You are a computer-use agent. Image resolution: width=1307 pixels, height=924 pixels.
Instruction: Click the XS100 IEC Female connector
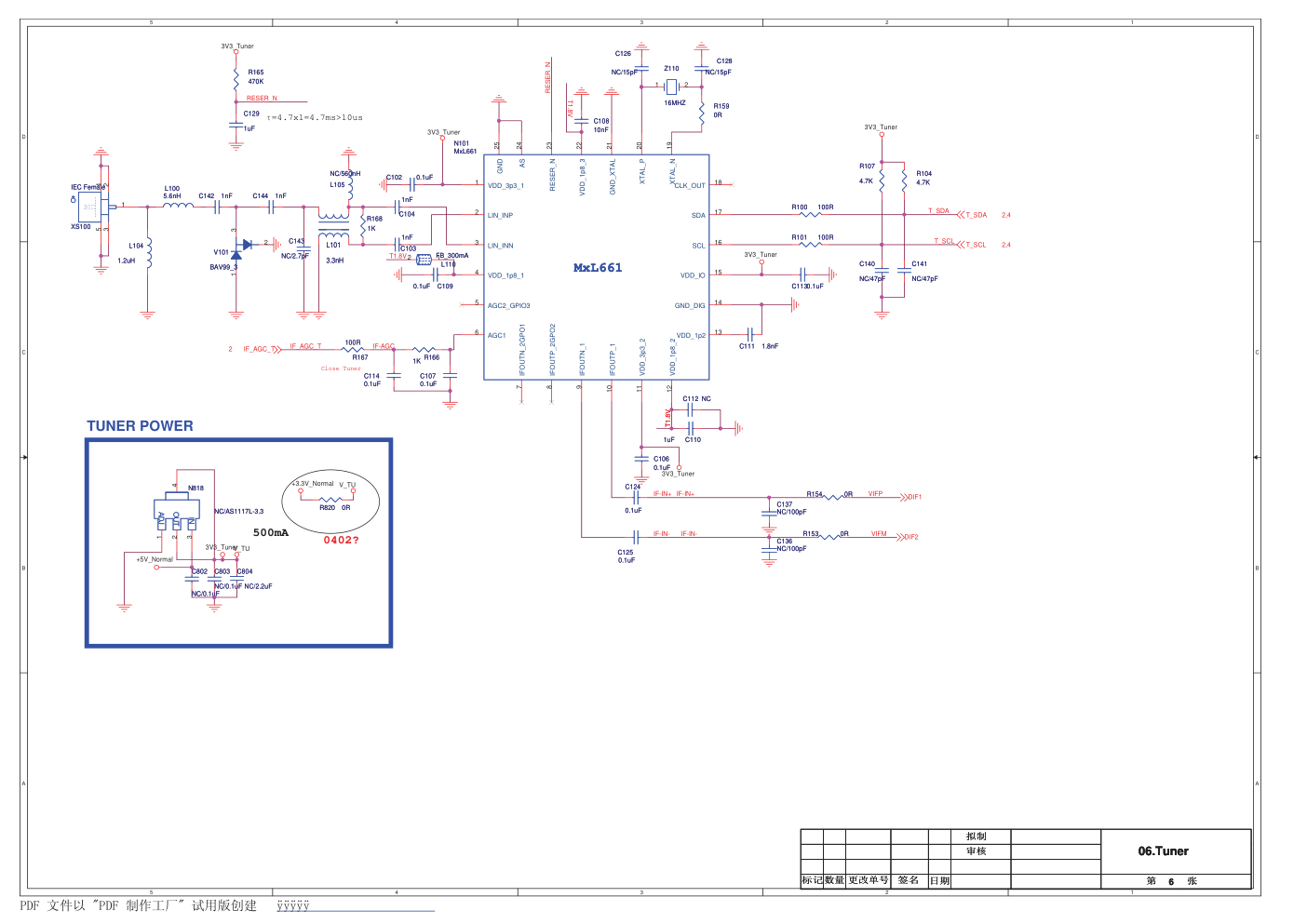click(90, 207)
